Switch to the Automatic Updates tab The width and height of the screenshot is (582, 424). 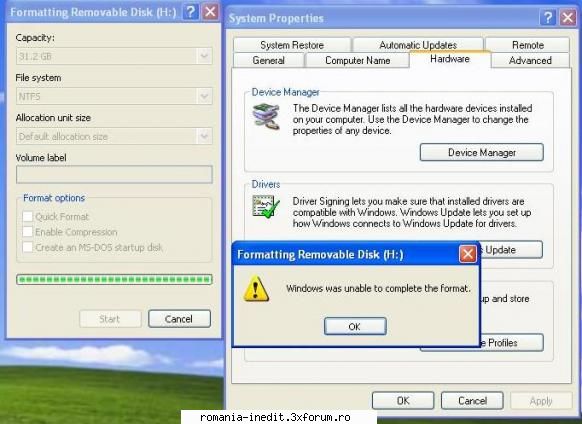[418, 45]
